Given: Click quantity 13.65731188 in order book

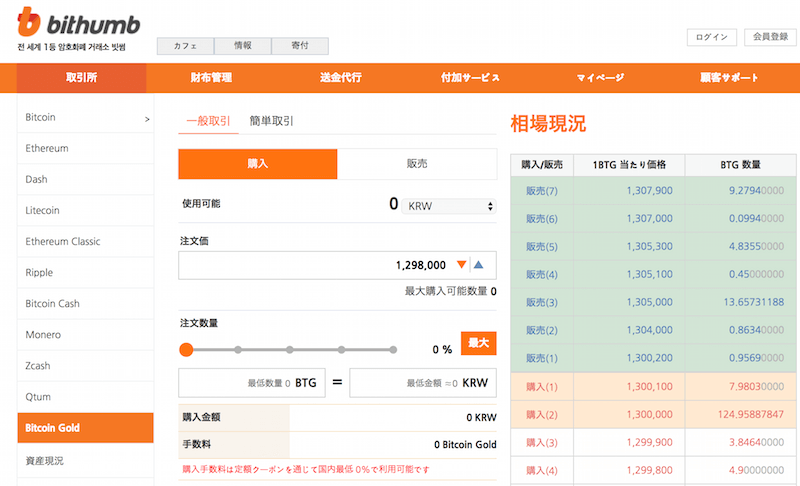Looking at the screenshot, I should point(754,302).
